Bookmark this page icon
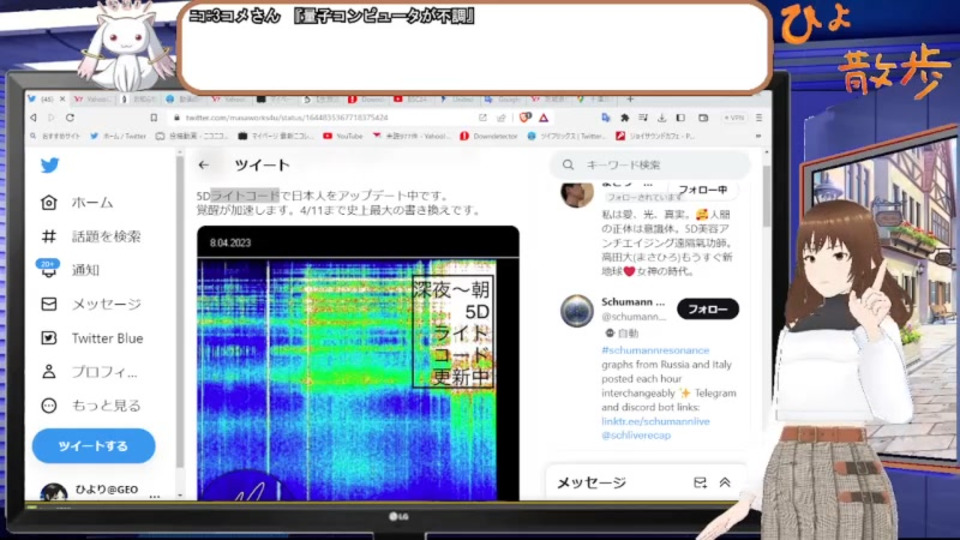 [154, 118]
